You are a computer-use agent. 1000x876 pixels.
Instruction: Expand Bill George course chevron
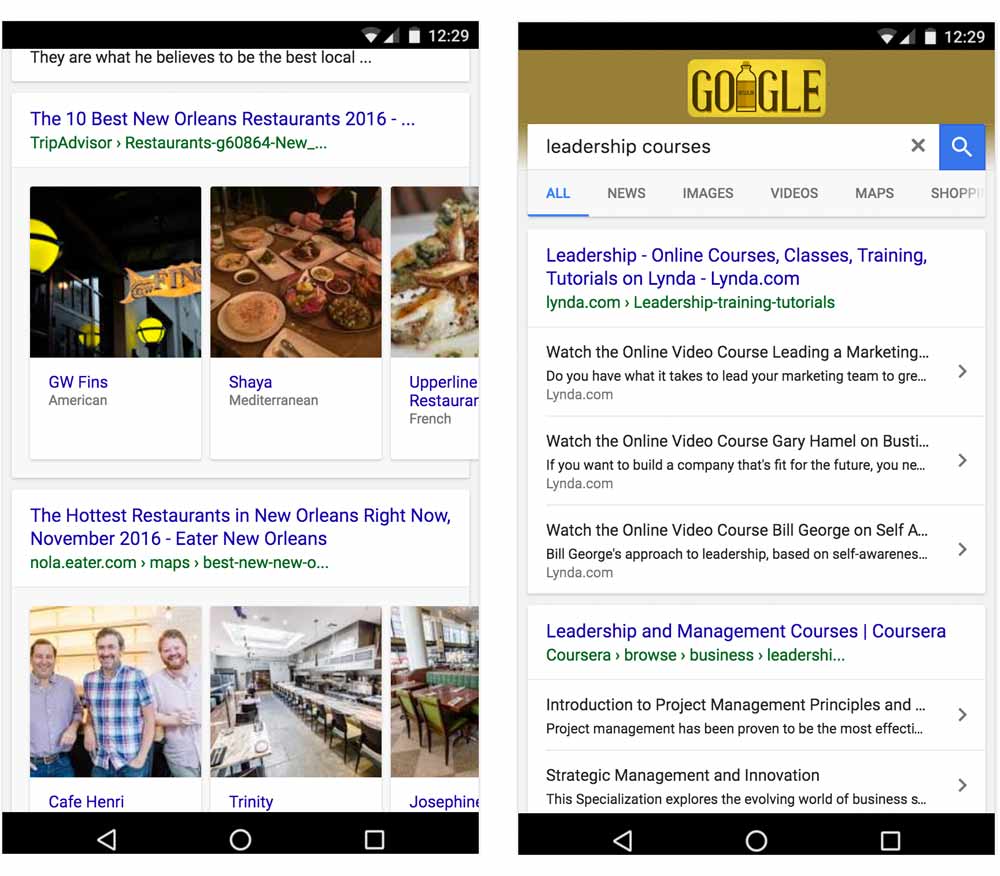pos(962,549)
